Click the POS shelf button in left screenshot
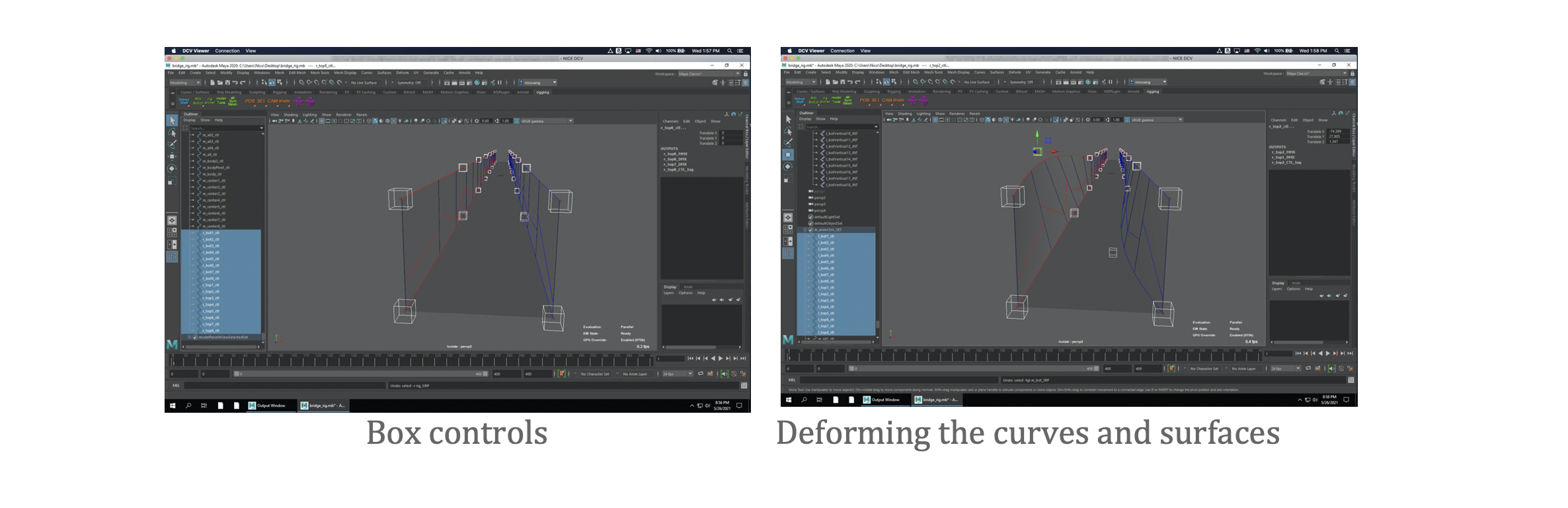This screenshot has height=508, width=1568. [250, 101]
